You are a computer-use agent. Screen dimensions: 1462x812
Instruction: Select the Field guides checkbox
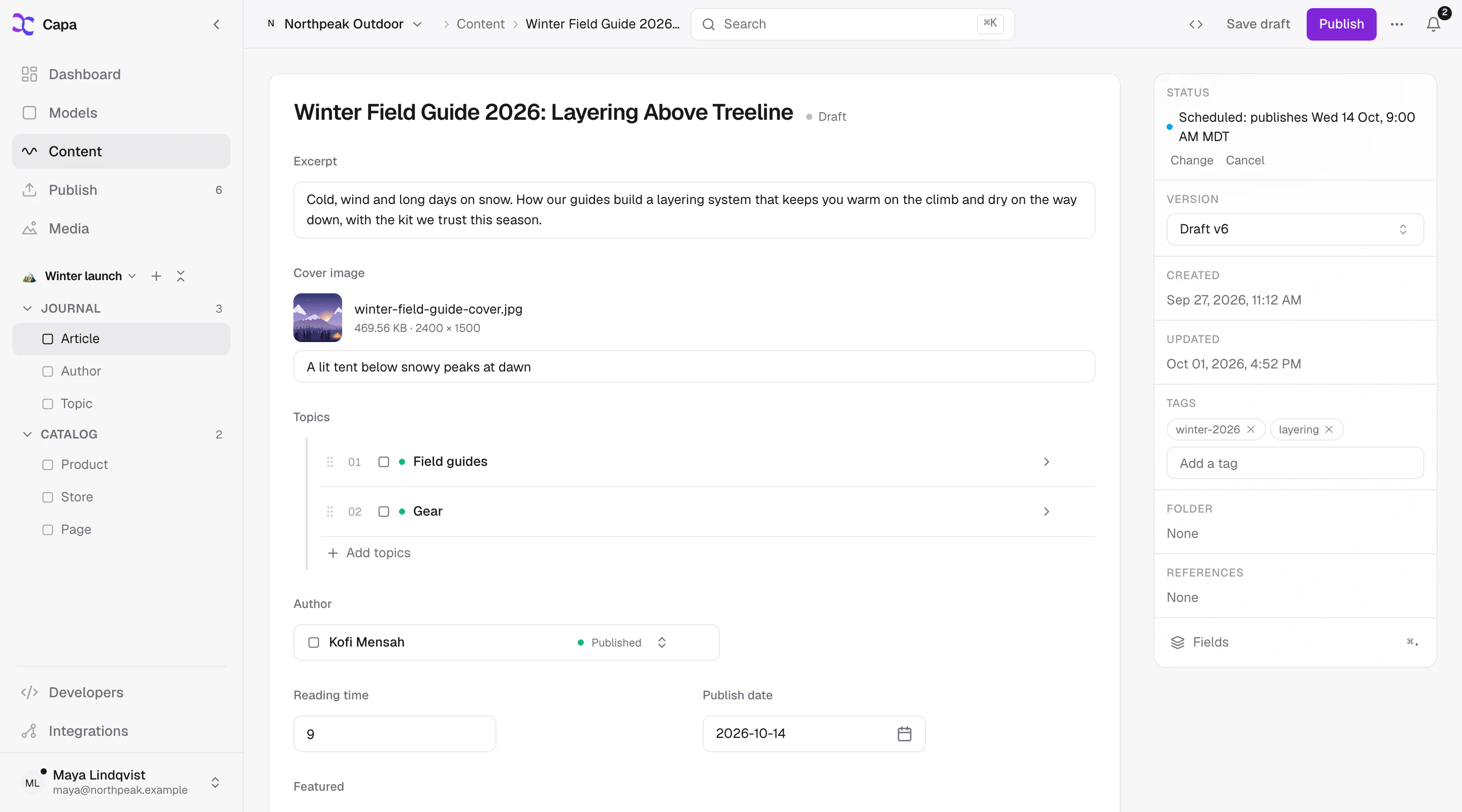384,462
